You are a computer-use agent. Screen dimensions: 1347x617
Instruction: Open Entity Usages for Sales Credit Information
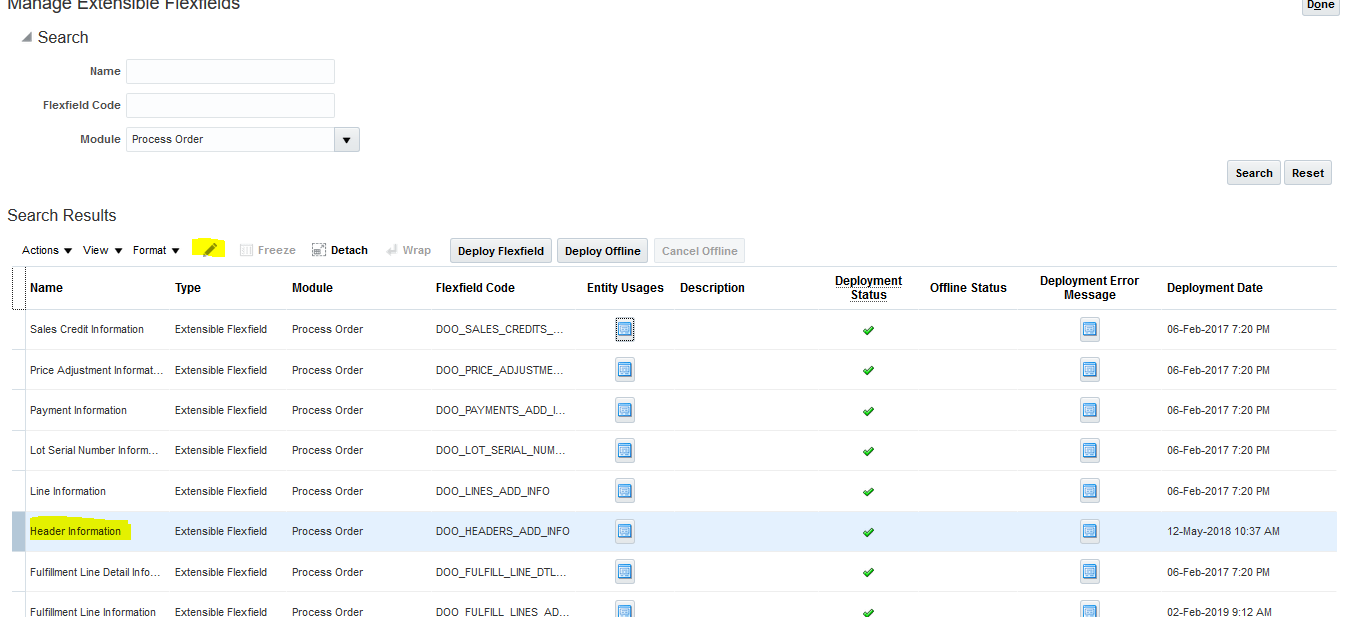pos(624,329)
